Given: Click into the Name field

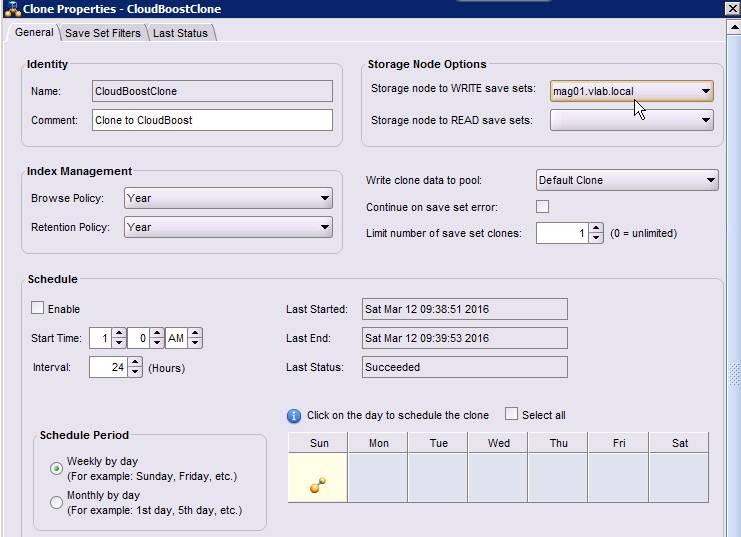Looking at the screenshot, I should coord(212,91).
